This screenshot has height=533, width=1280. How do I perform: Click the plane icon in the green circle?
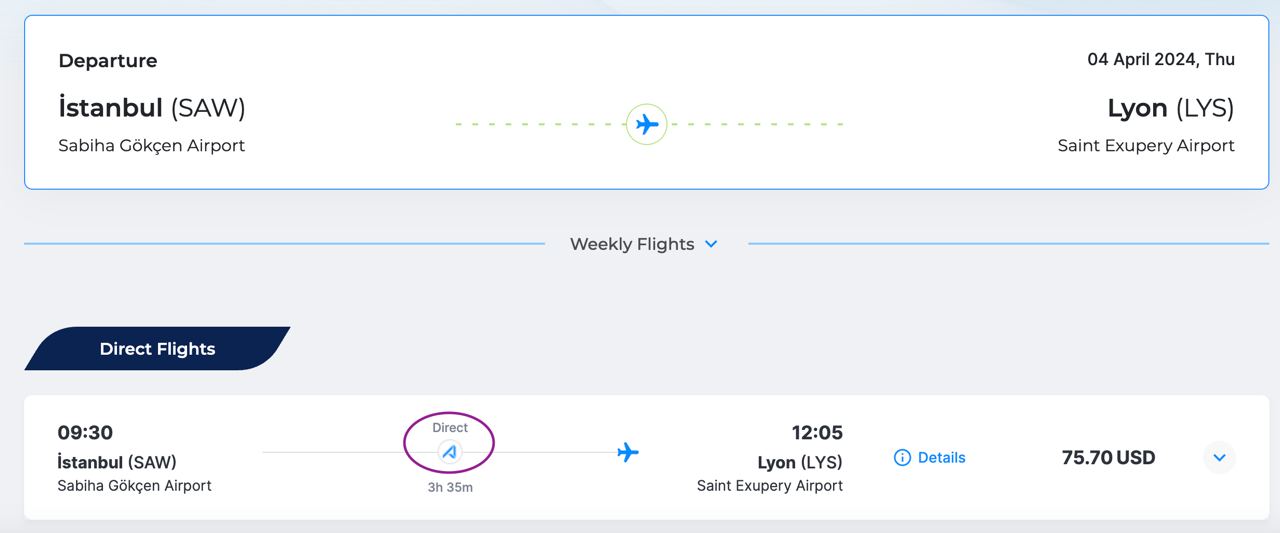click(x=647, y=125)
